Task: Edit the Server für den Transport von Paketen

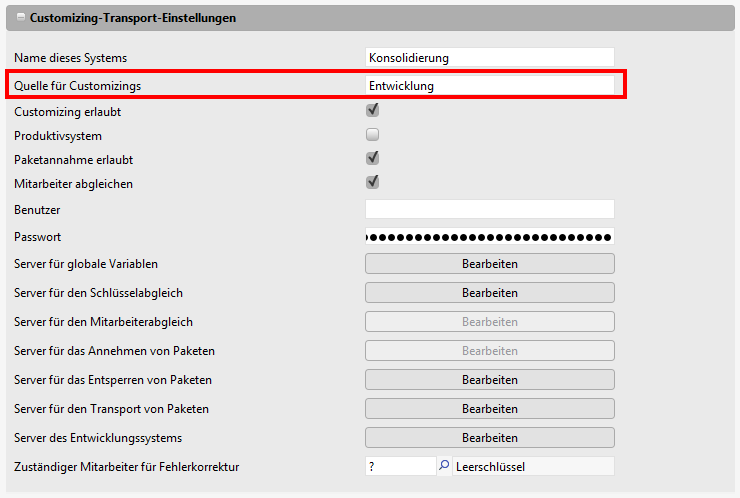Action: (489, 409)
